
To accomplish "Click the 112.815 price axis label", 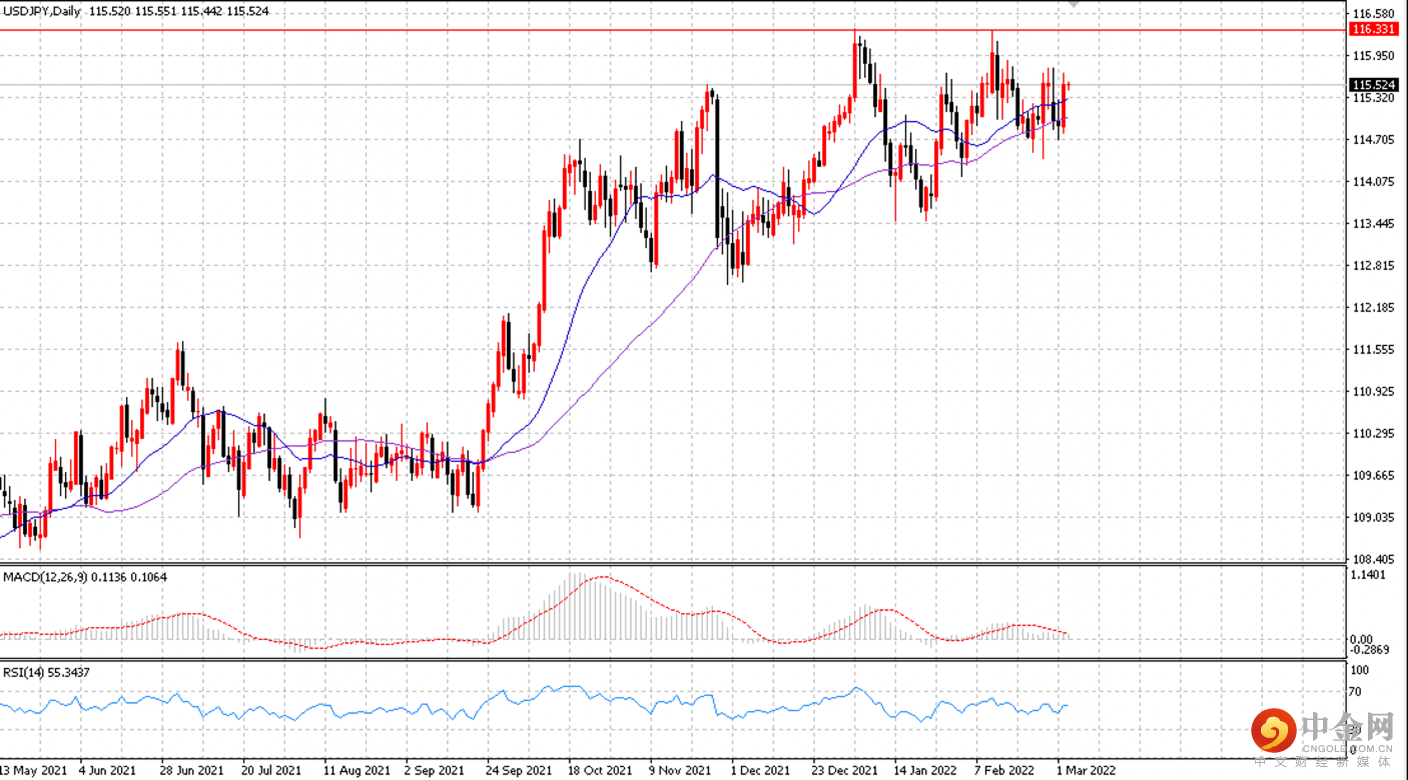I will coord(1372,266).
